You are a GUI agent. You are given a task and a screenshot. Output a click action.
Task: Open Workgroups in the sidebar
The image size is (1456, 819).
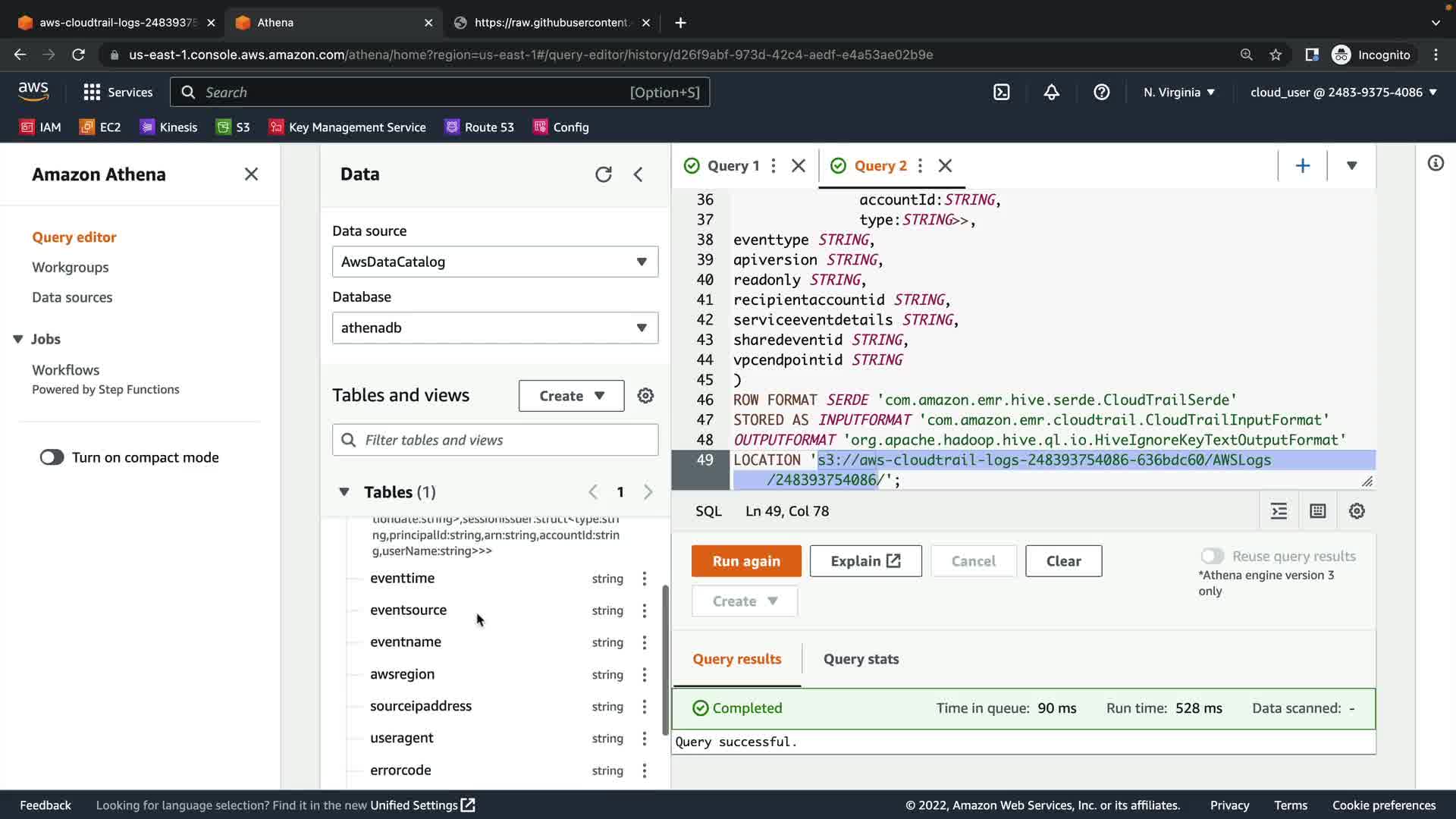click(70, 267)
